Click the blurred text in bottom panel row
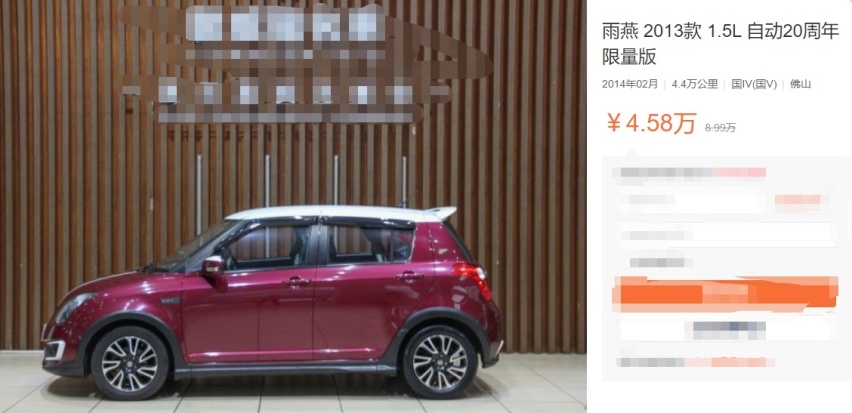 point(696,362)
